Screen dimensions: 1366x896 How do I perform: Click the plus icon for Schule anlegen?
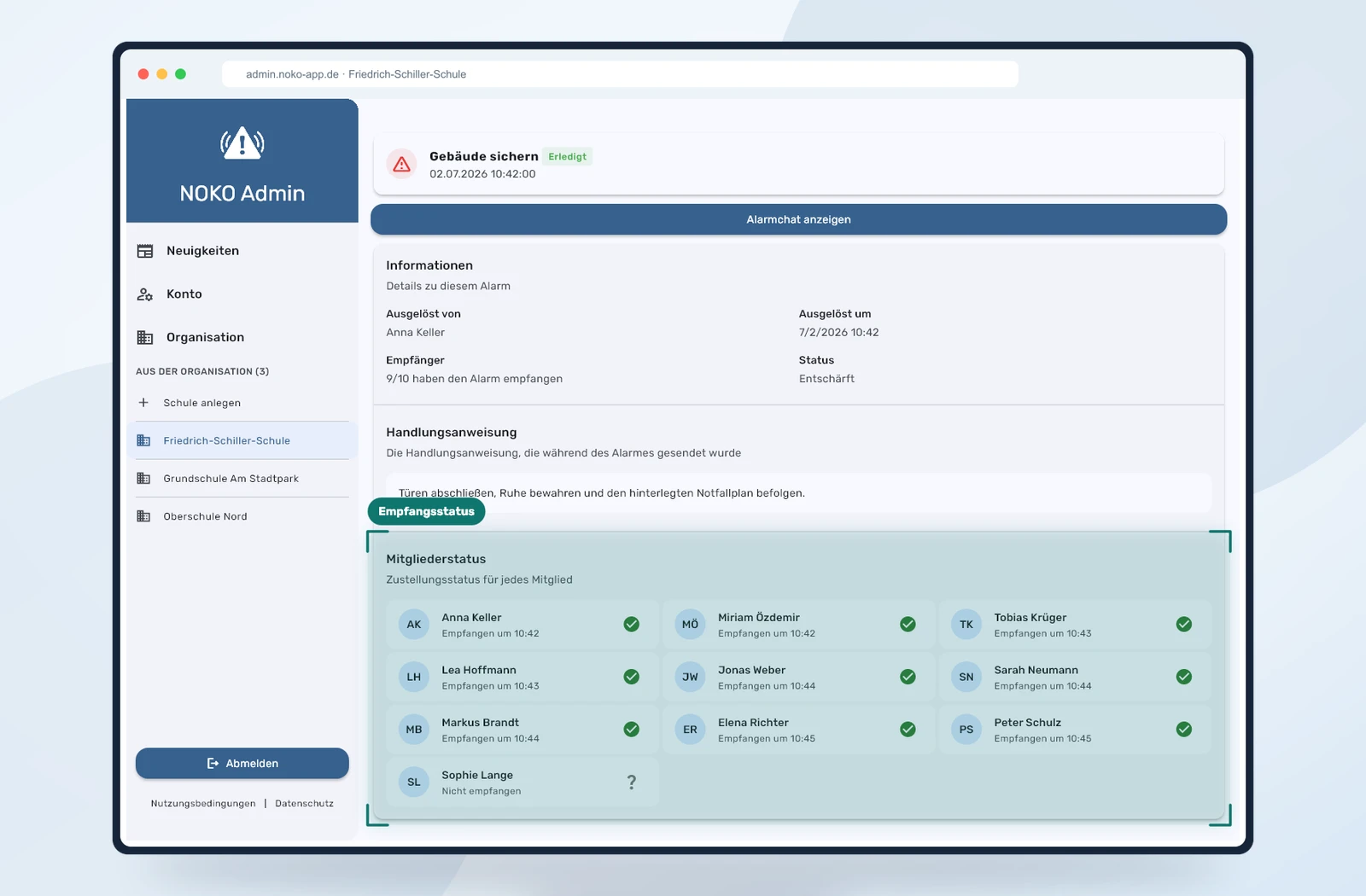pos(143,403)
